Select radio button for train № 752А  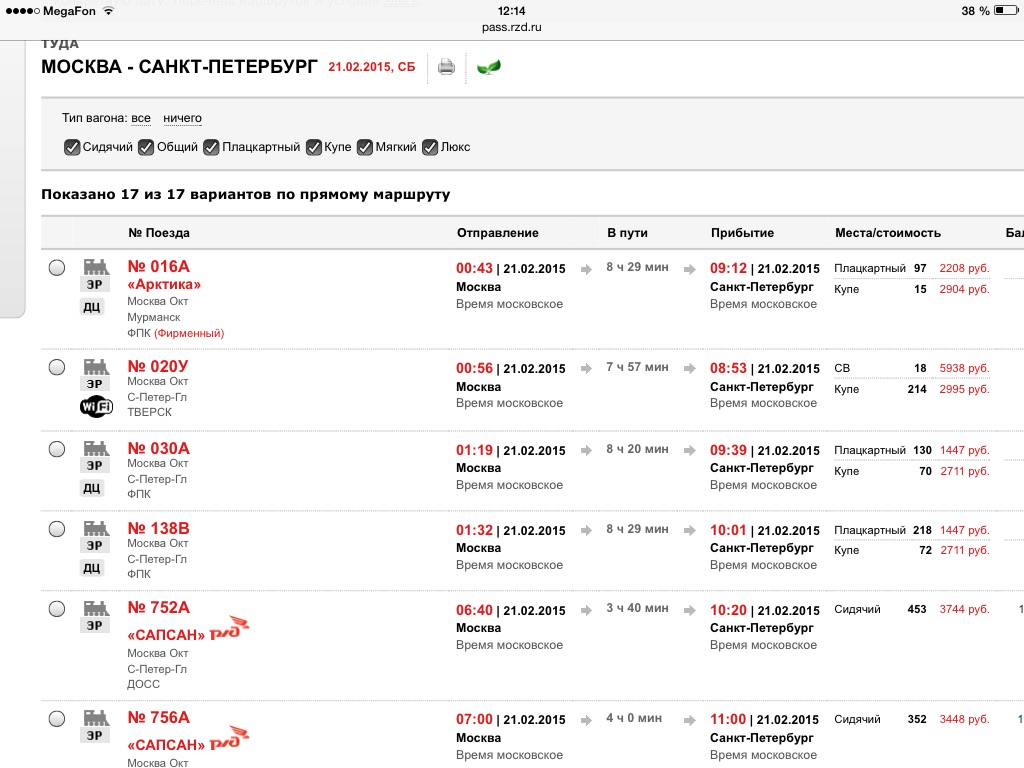coord(57,609)
